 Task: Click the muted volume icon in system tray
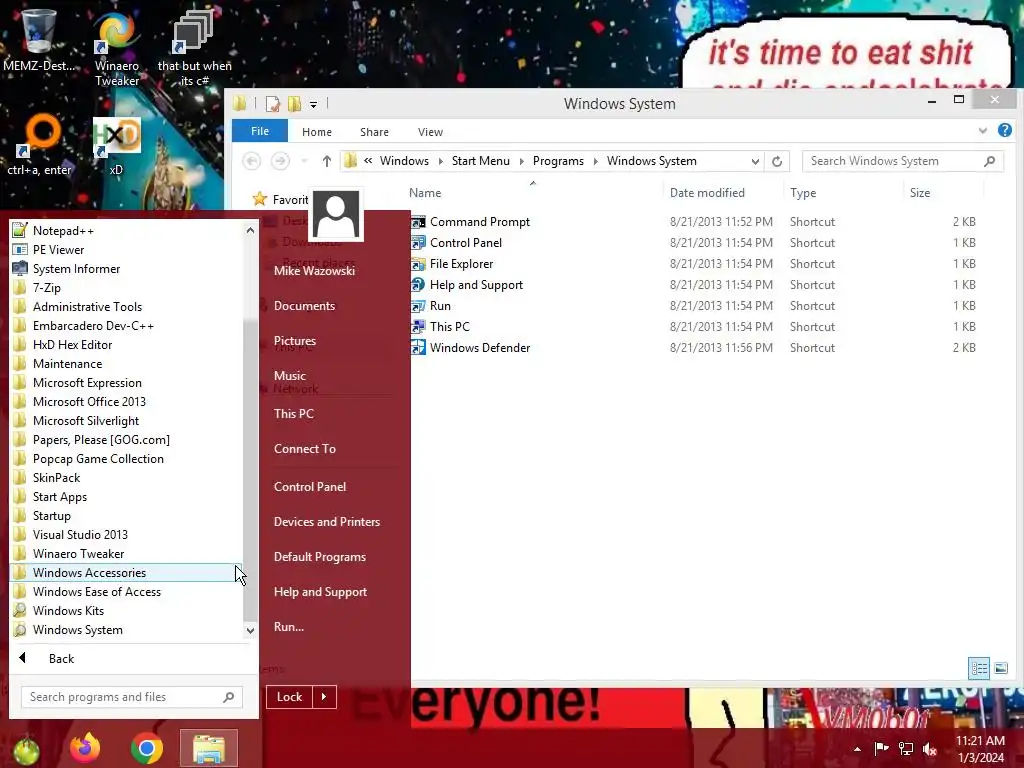tap(930, 749)
